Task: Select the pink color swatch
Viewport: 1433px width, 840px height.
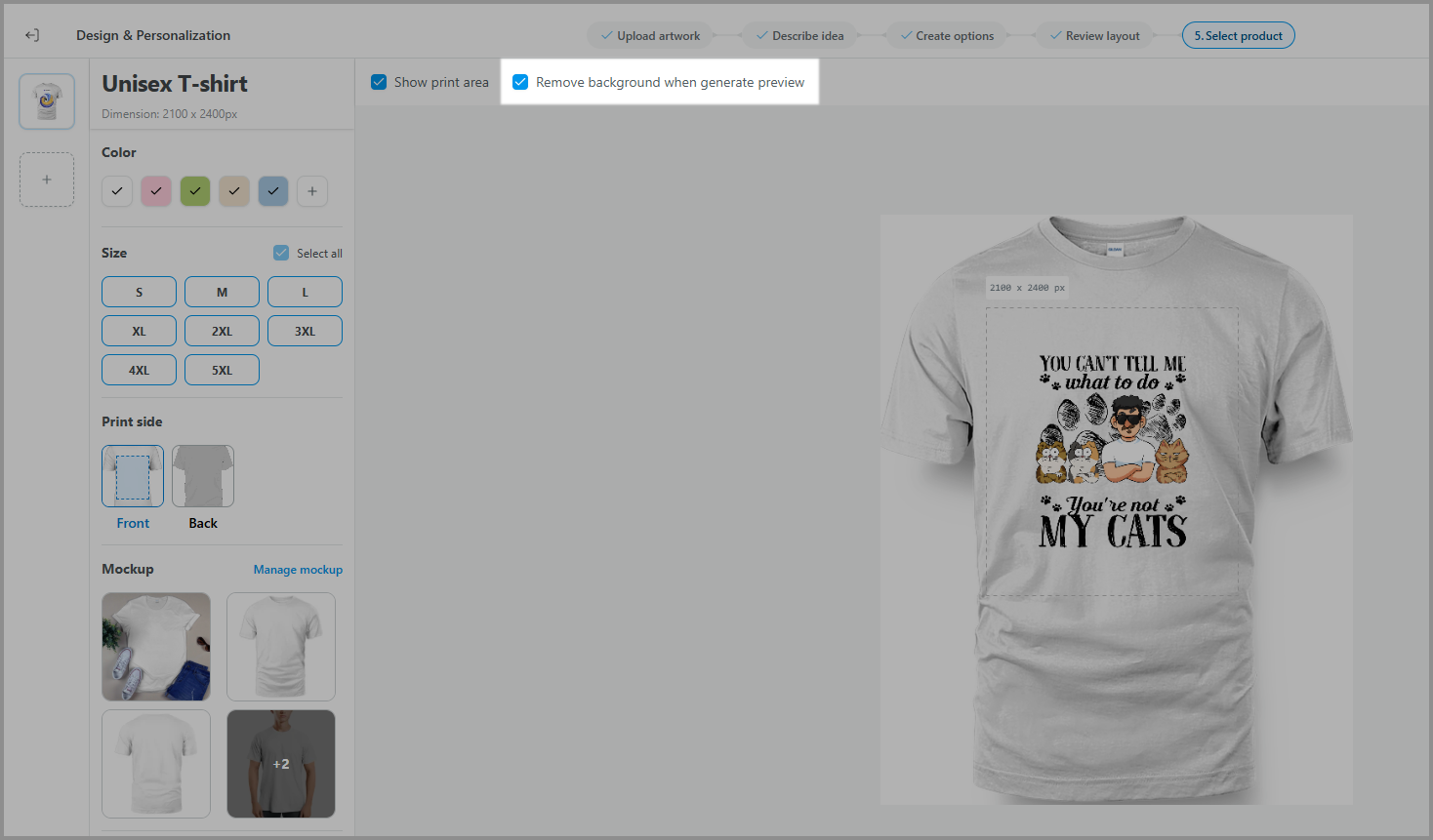Action: (156, 191)
